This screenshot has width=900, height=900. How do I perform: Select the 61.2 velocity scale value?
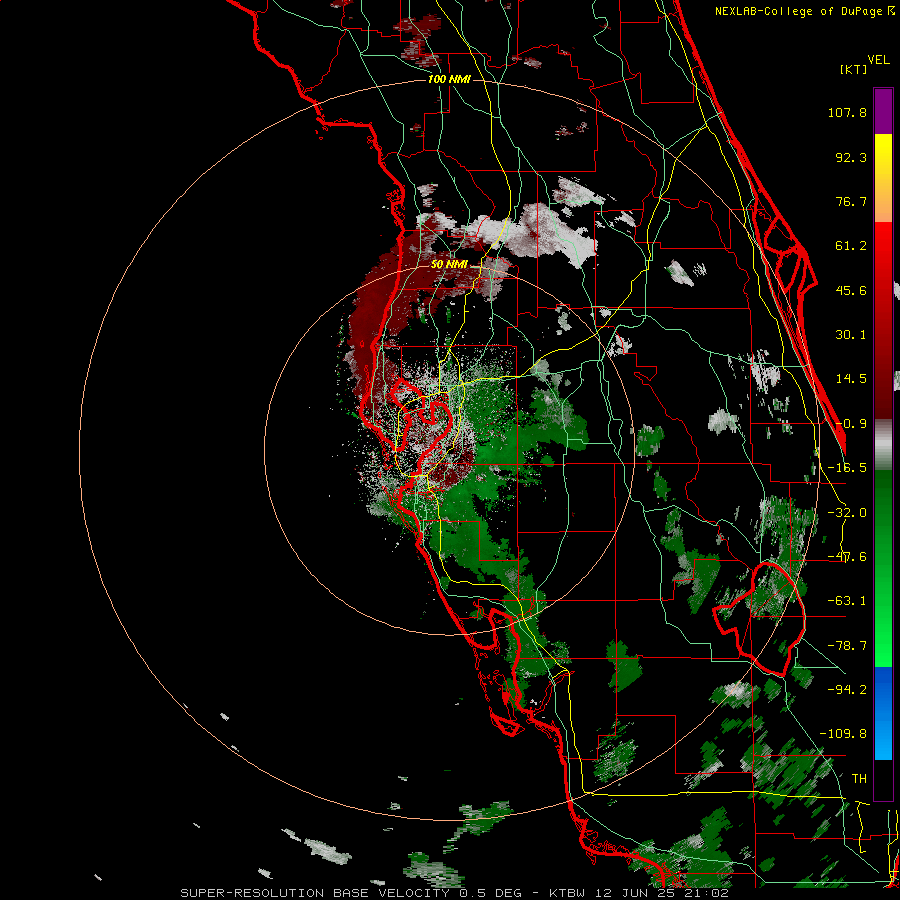851,246
